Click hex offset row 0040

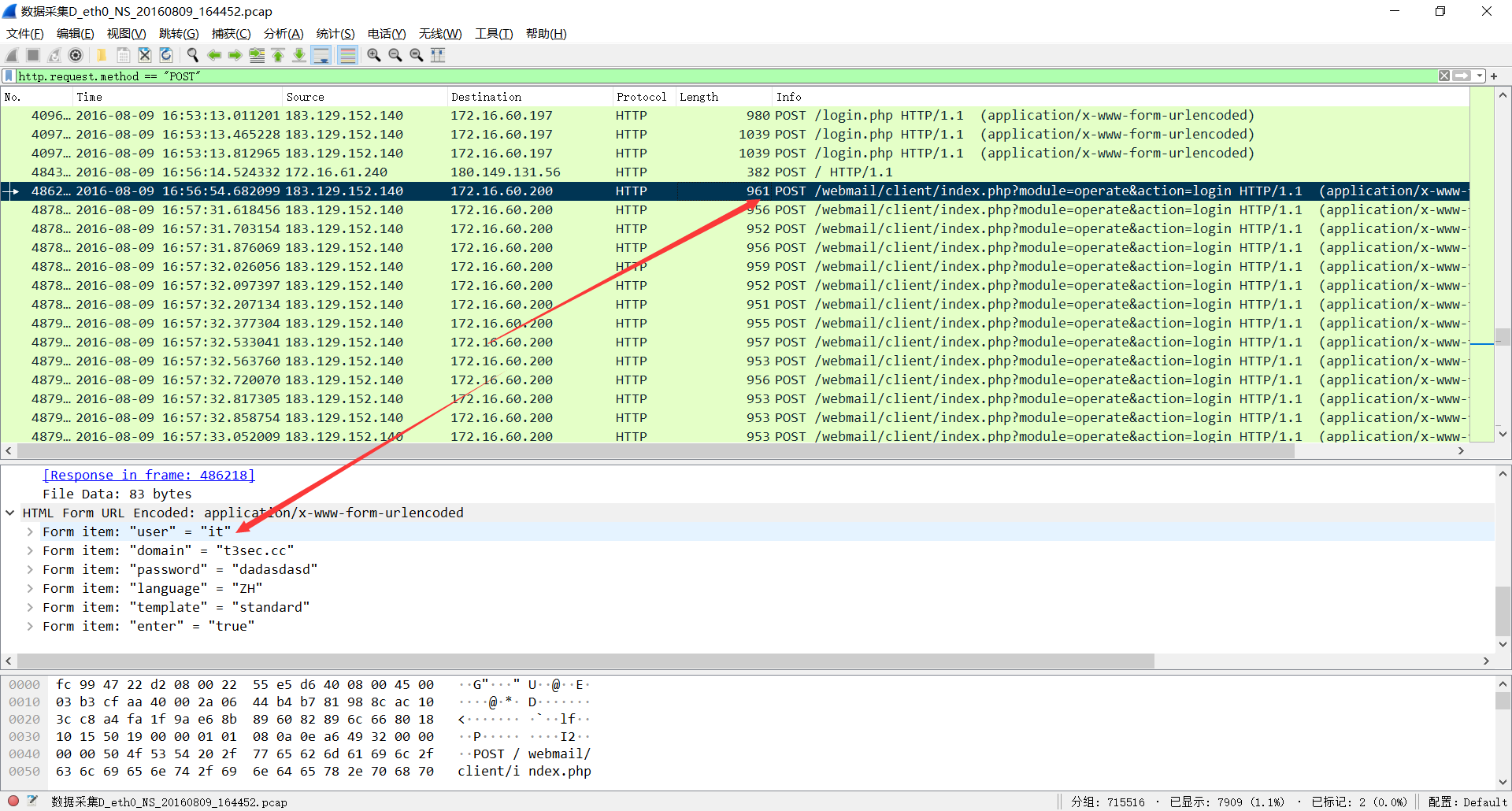tap(24, 754)
